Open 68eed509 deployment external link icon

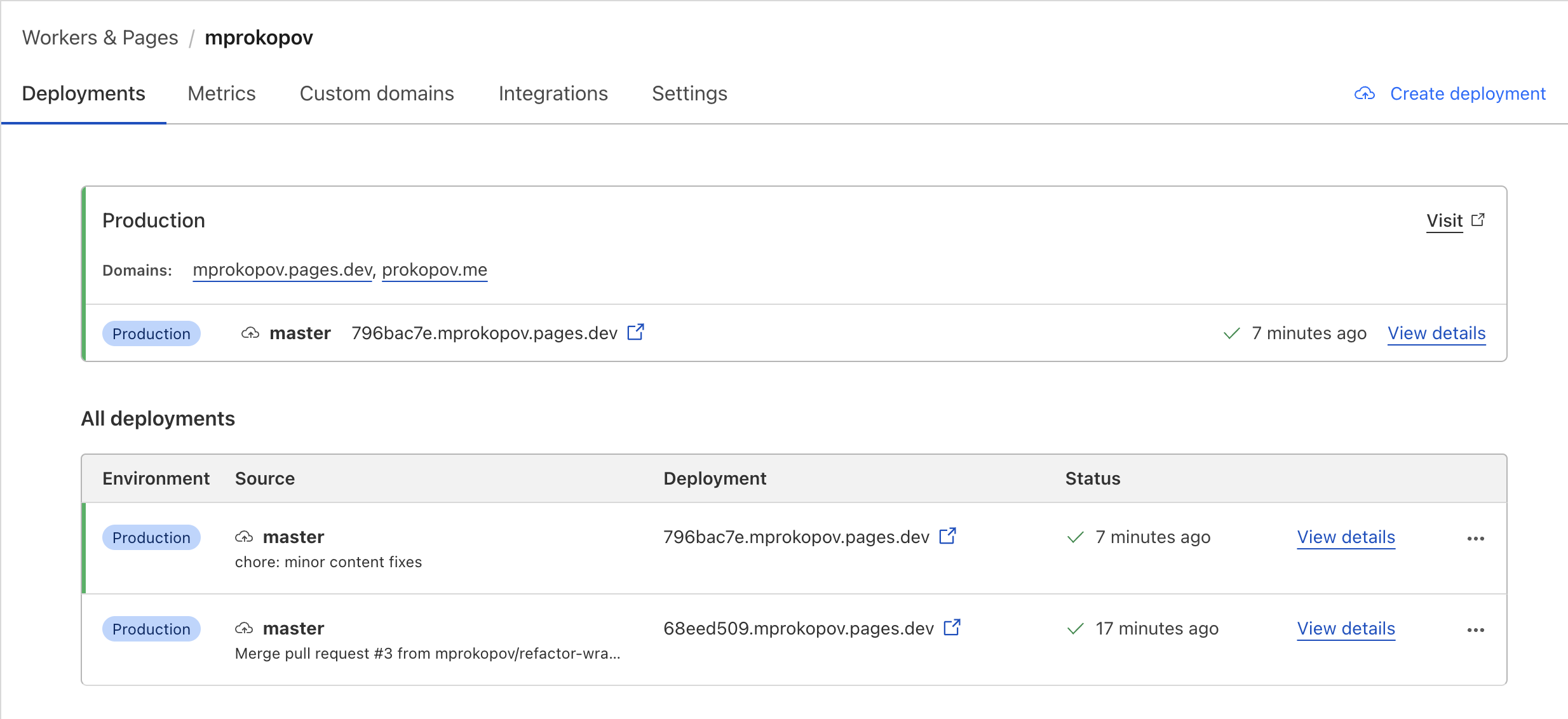point(952,628)
